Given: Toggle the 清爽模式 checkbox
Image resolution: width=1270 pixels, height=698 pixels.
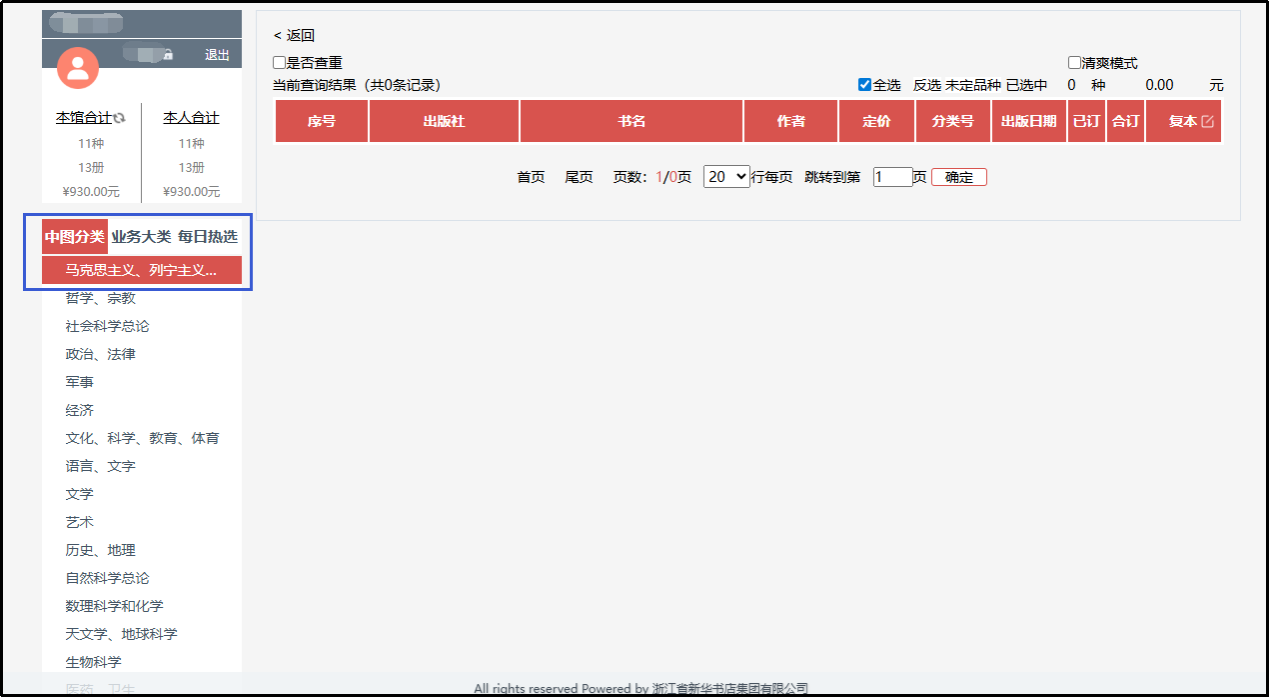Looking at the screenshot, I should point(1075,63).
